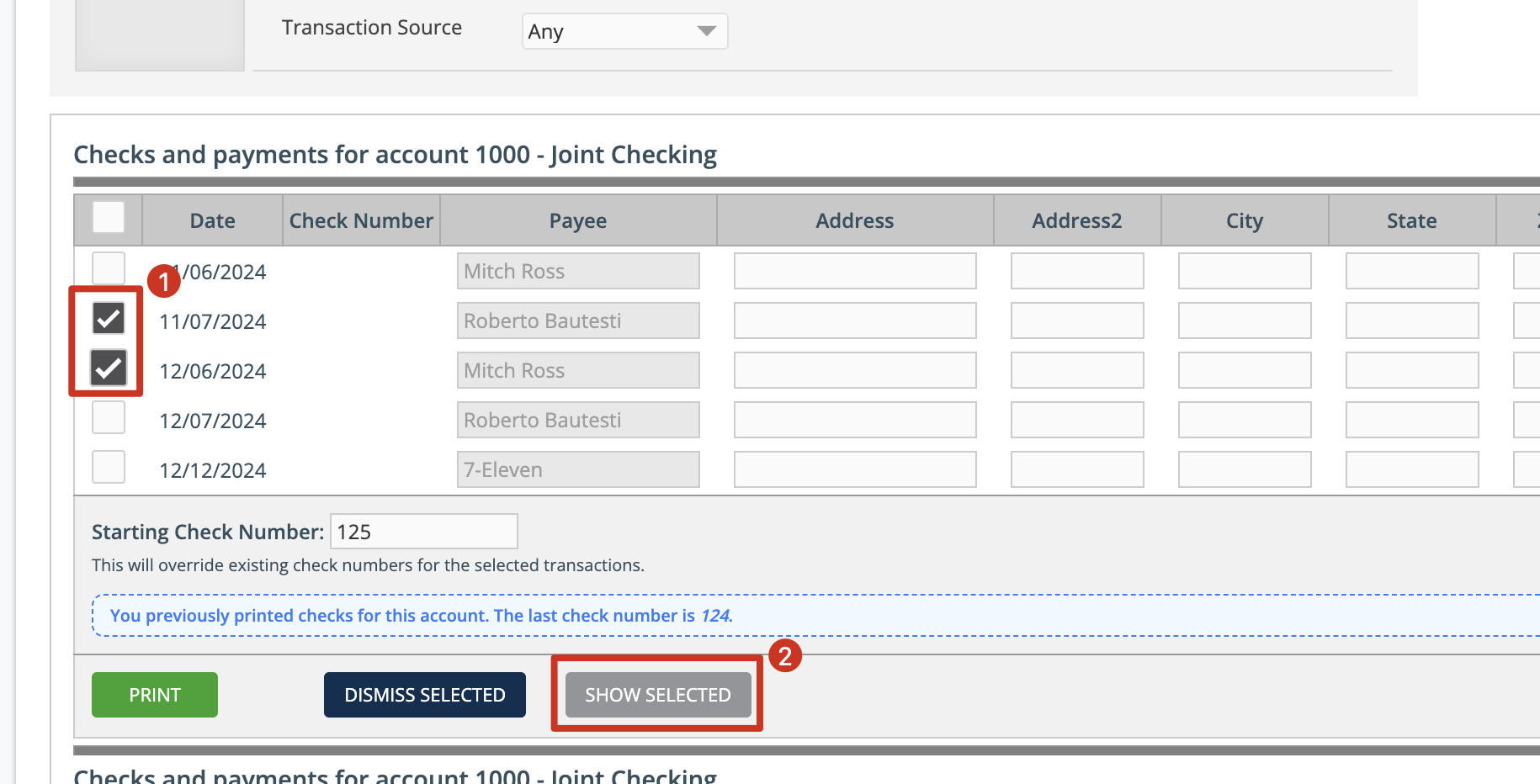Image resolution: width=1540 pixels, height=784 pixels.
Task: Check the 12/07/2024 Roberto Bautesti checkbox
Action: (x=109, y=417)
